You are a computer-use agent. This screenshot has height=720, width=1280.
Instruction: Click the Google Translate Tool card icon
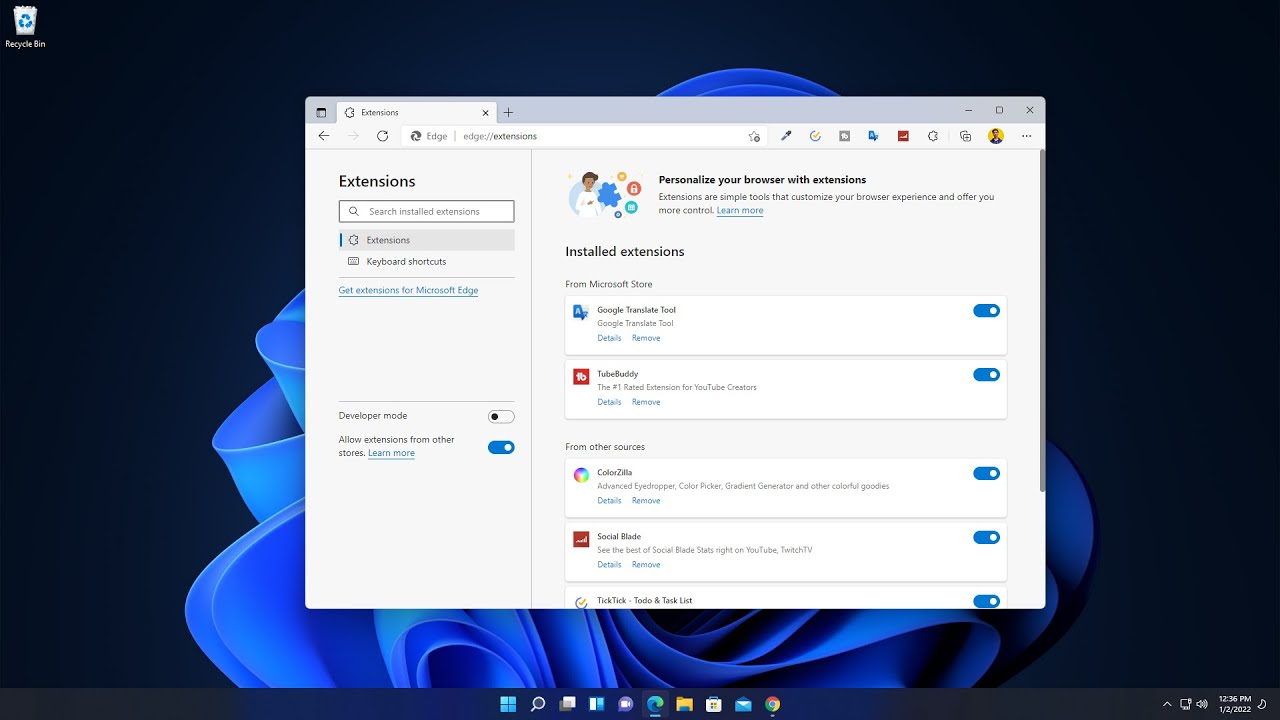(x=581, y=312)
